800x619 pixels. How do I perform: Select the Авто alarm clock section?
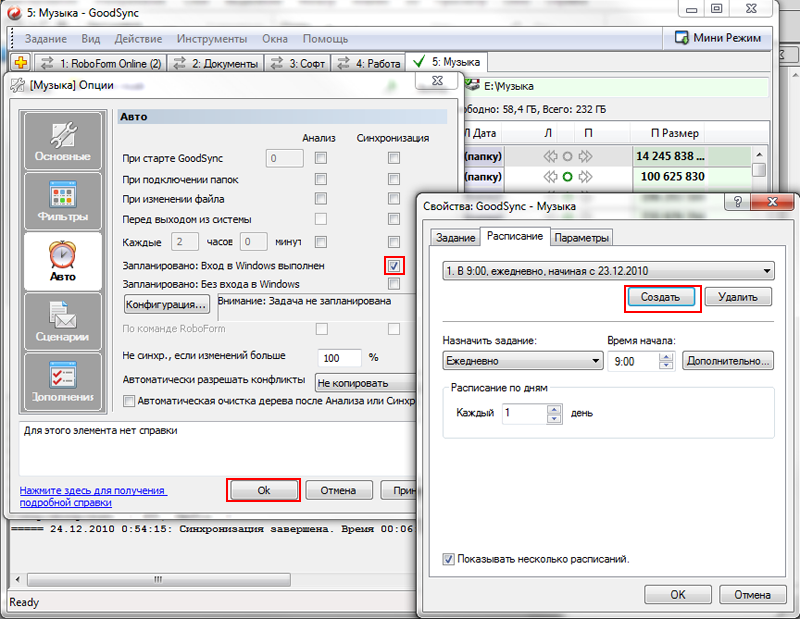point(63,261)
